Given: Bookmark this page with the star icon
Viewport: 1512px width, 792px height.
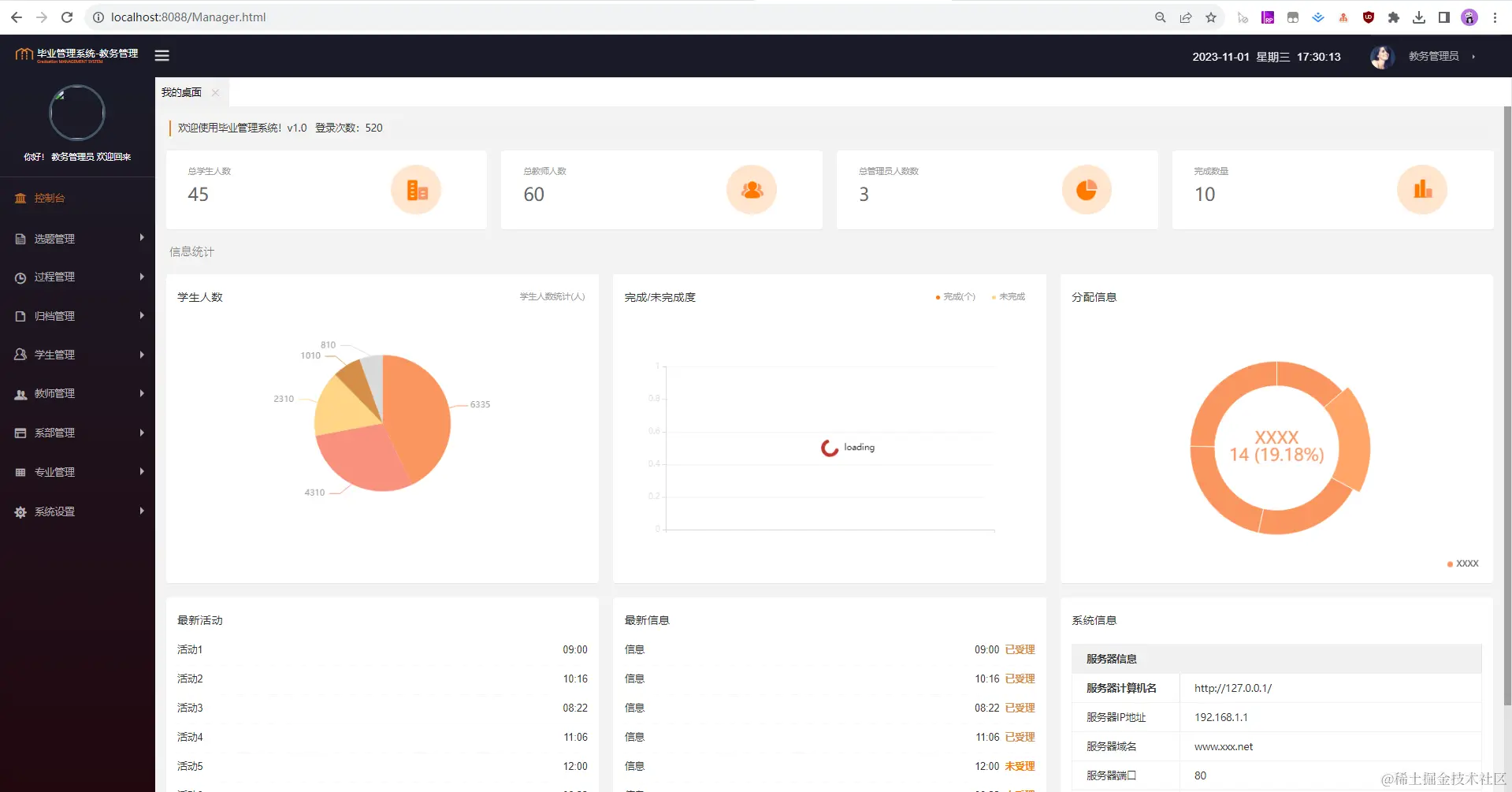Looking at the screenshot, I should coord(1211,17).
